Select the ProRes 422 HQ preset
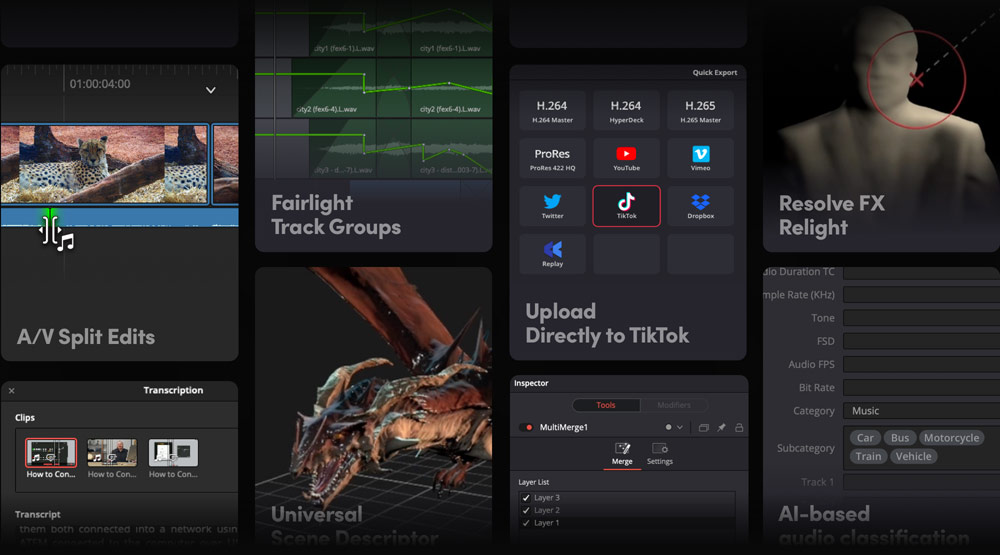 pos(552,158)
